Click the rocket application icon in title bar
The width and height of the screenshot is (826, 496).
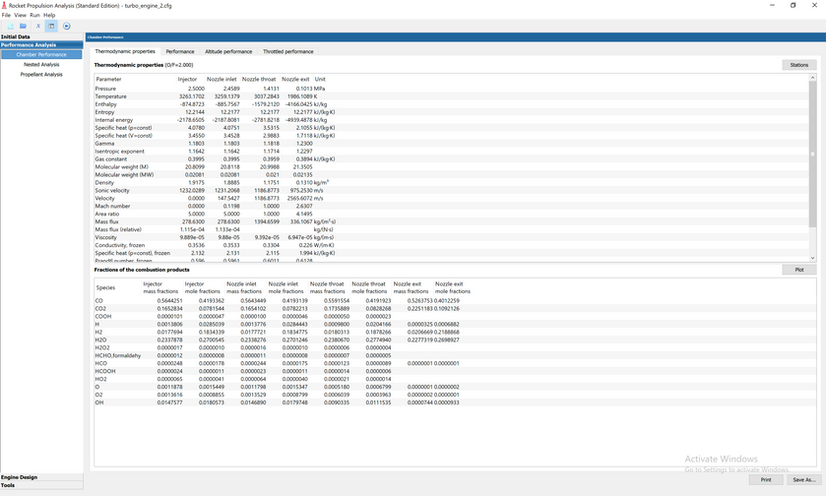4,5
